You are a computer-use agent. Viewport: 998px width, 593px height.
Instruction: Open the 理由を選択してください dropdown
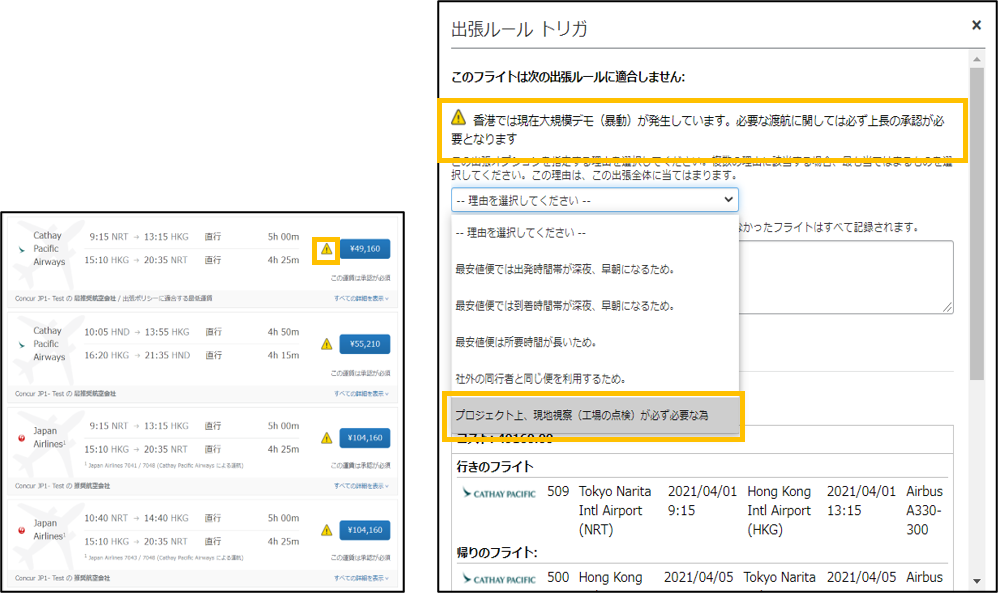coord(594,200)
